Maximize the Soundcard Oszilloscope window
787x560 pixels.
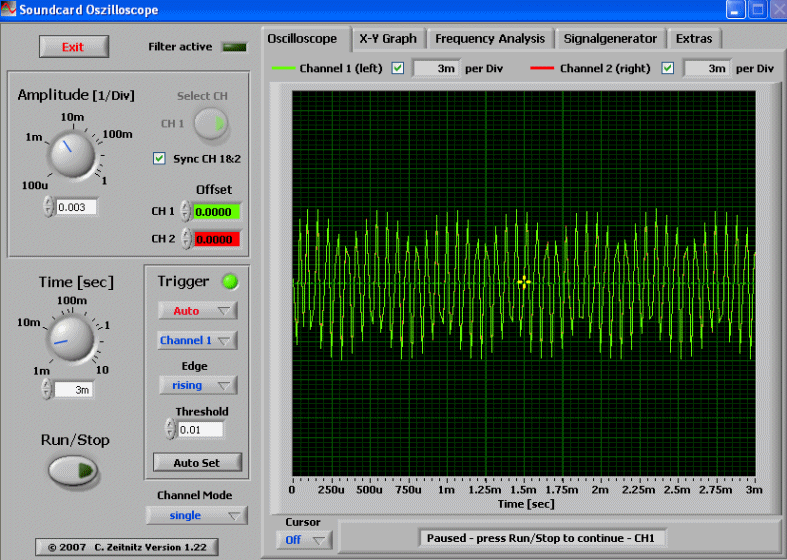[757, 10]
